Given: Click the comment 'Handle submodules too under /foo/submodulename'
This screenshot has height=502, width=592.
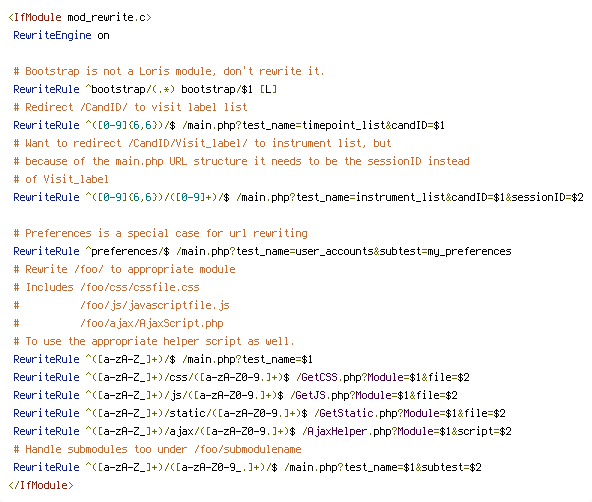Looking at the screenshot, I should [x=157, y=450].
